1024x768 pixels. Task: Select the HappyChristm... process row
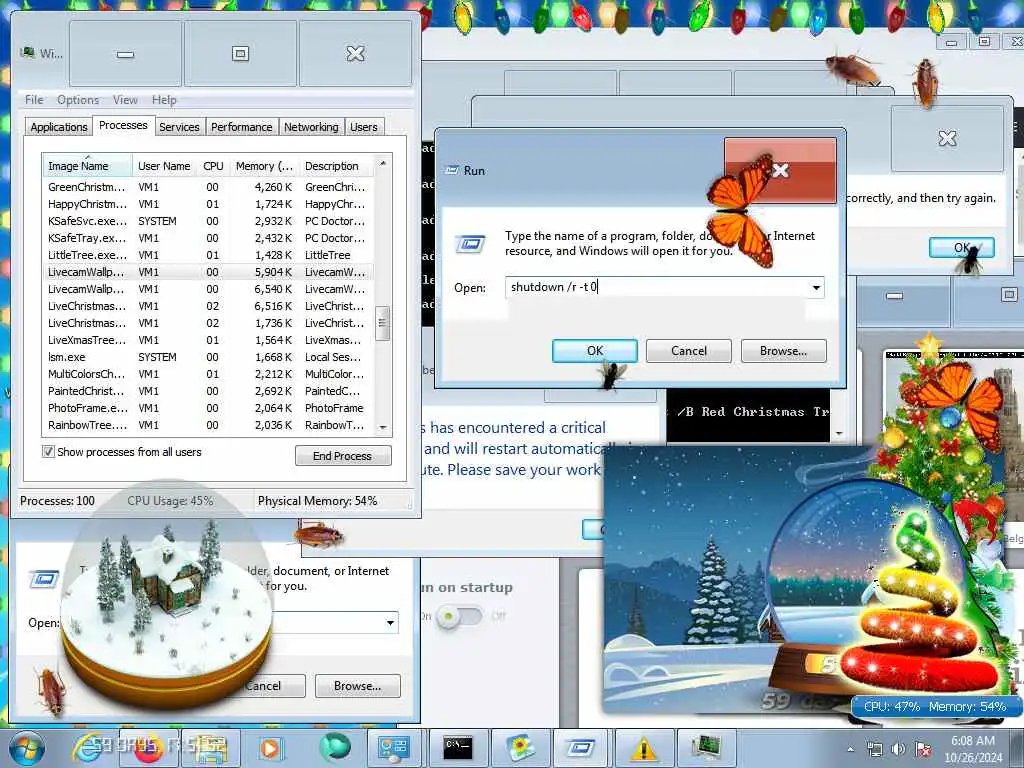(208, 204)
